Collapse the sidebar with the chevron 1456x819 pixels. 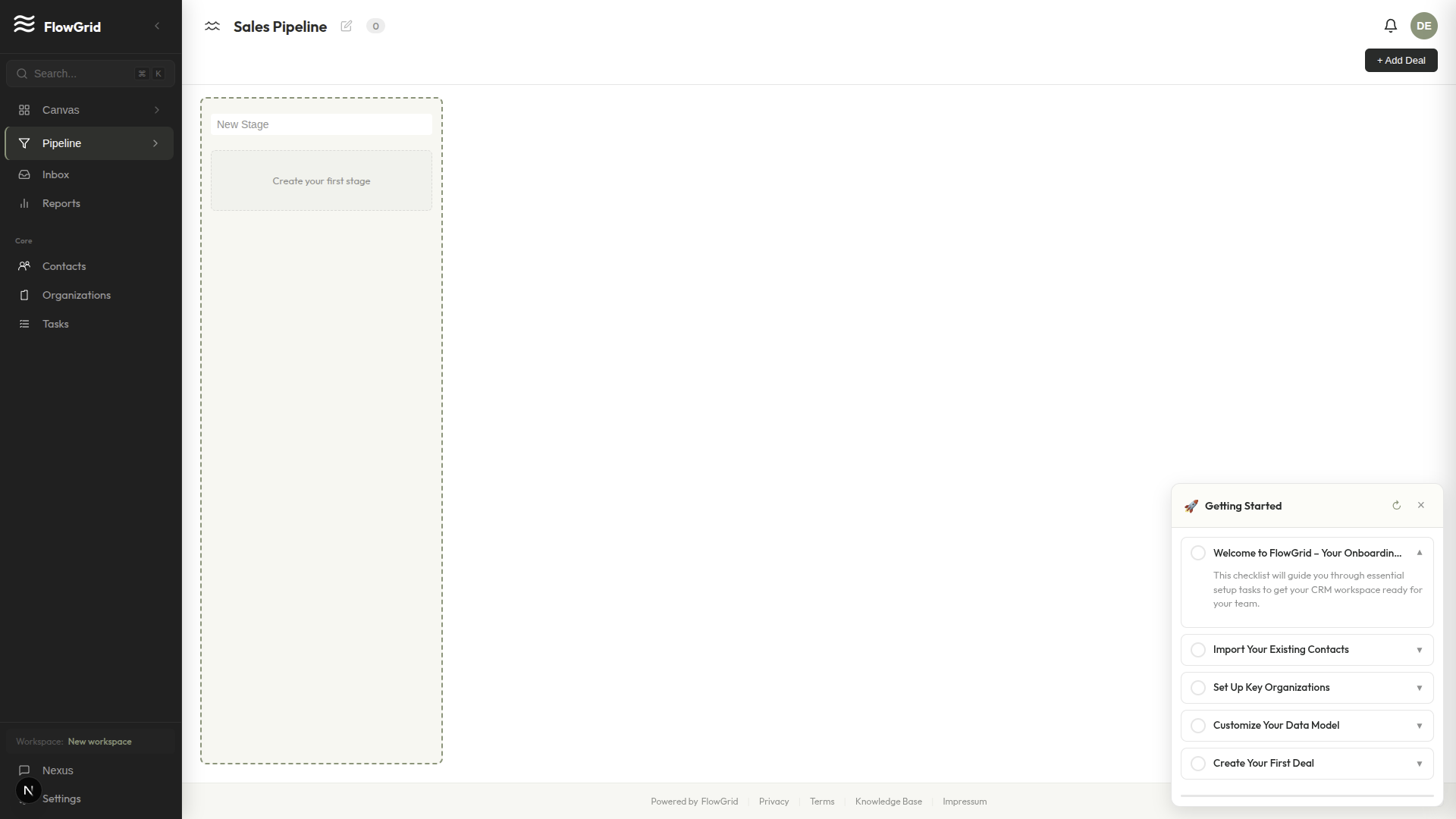[157, 26]
